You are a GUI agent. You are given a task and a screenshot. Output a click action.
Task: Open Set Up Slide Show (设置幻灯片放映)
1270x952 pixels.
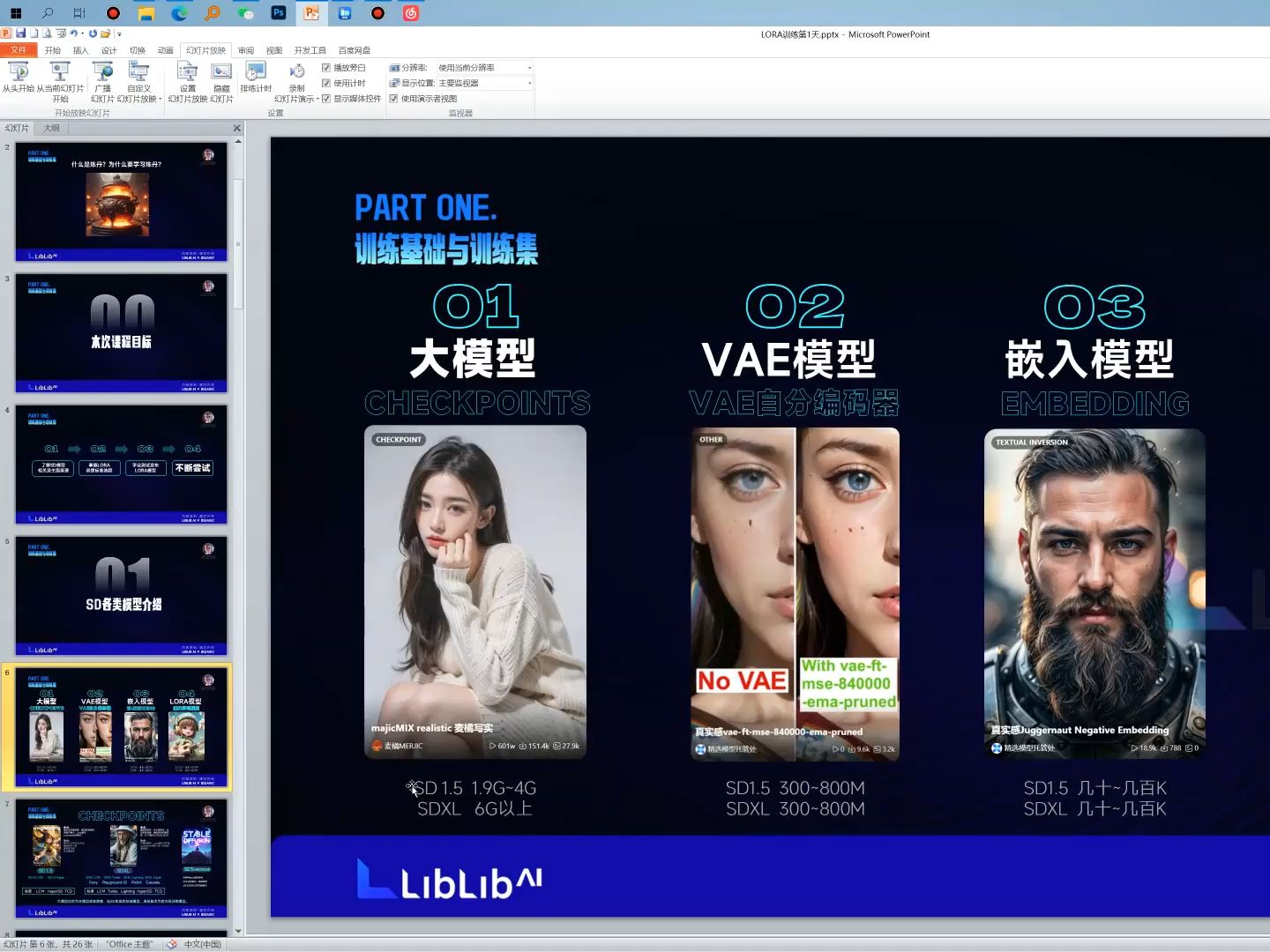(x=188, y=82)
